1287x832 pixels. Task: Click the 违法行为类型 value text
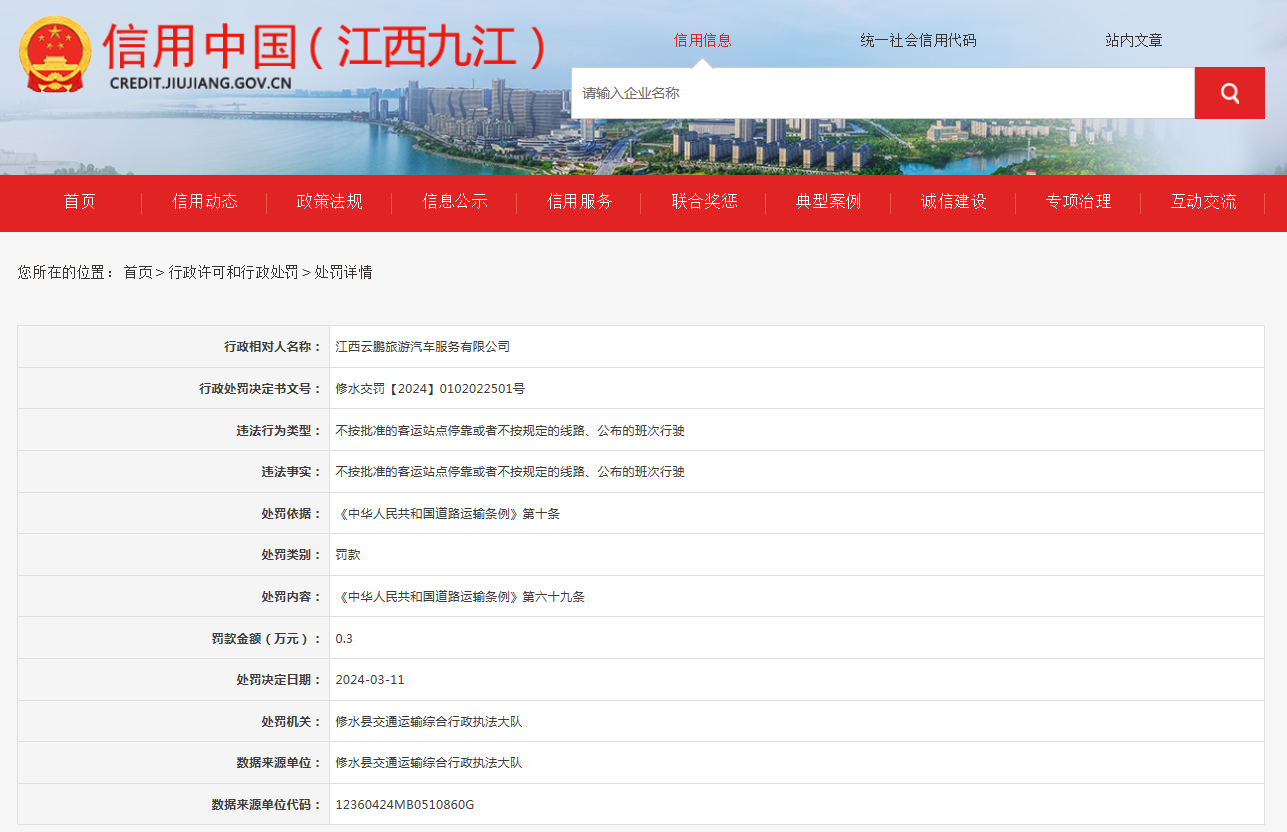point(510,431)
